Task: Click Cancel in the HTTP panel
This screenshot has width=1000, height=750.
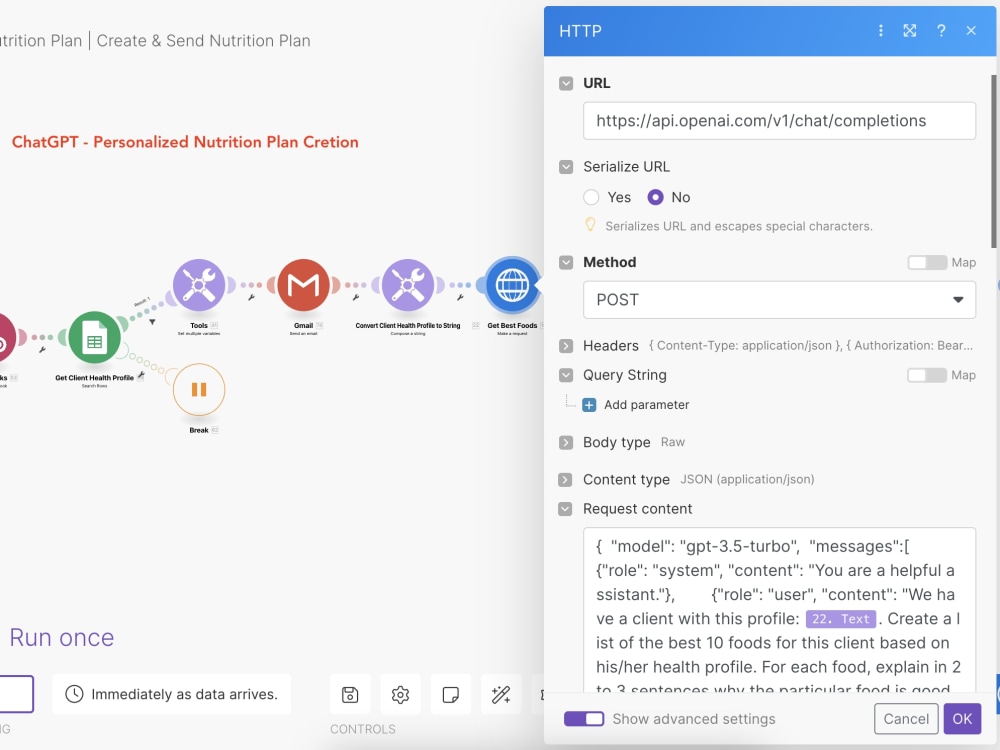Action: coord(906,719)
